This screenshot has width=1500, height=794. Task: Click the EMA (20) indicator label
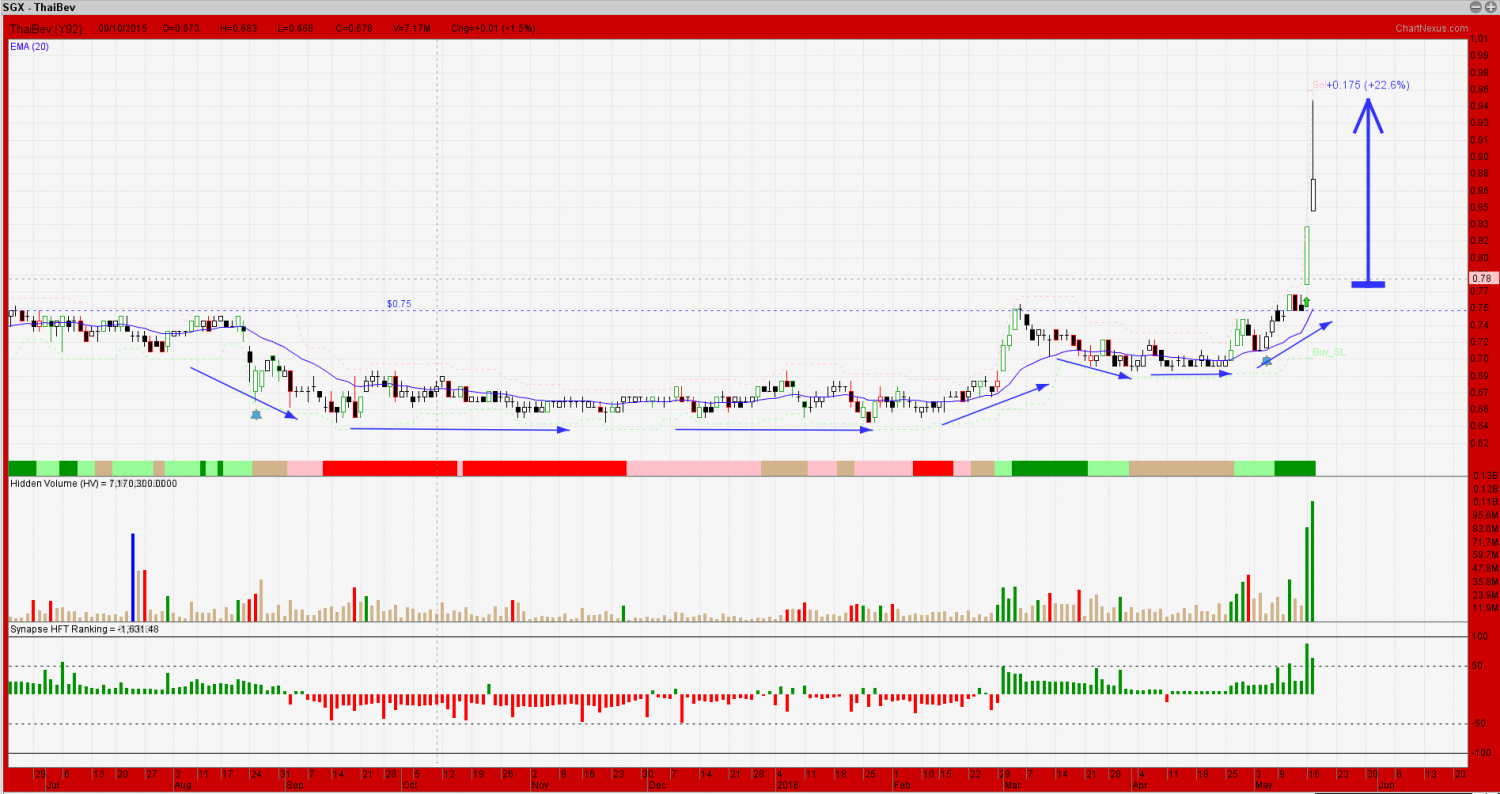[31, 47]
